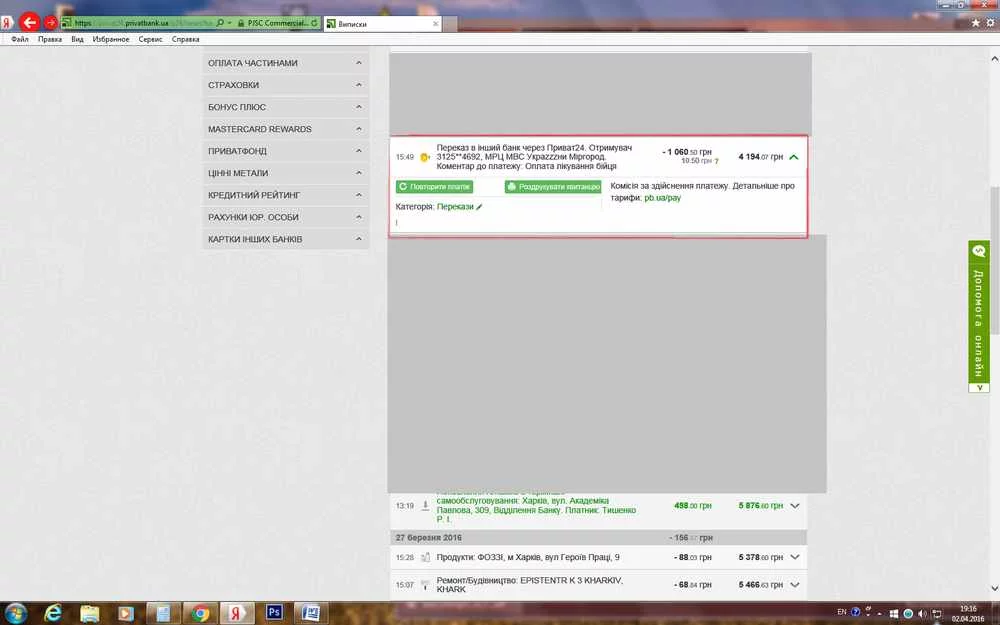This screenshot has width=1000, height=625.
Task: Open the address bar search magnifier
Action: (x=220, y=23)
